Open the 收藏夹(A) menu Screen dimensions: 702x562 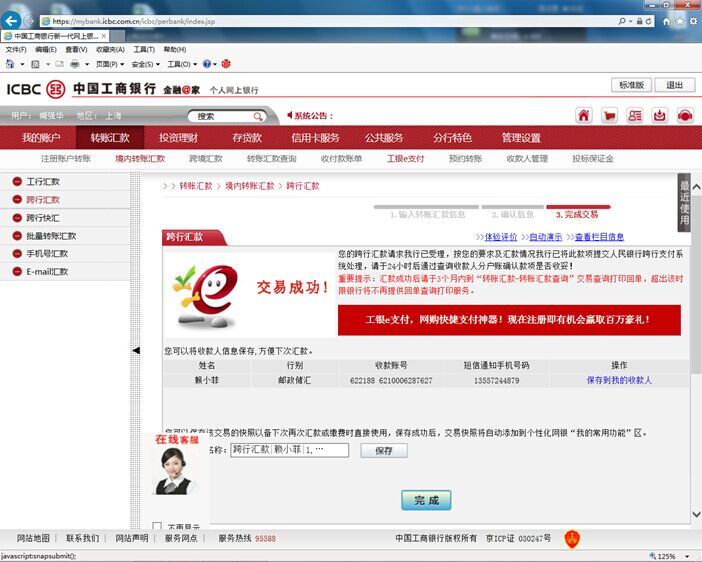coord(110,49)
